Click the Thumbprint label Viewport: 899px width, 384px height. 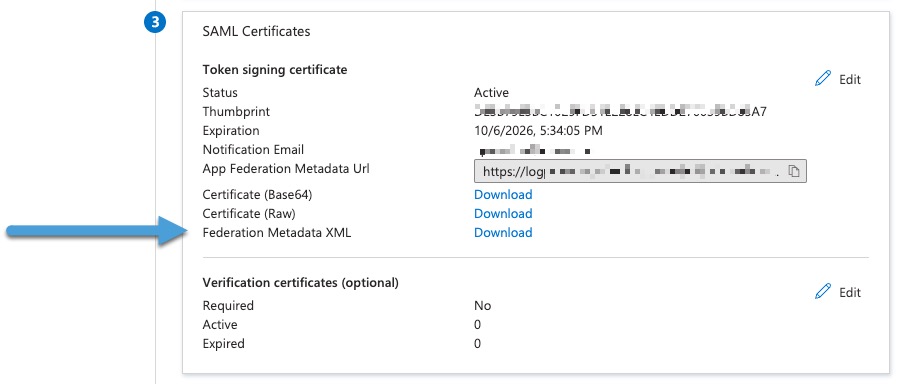pos(236,112)
